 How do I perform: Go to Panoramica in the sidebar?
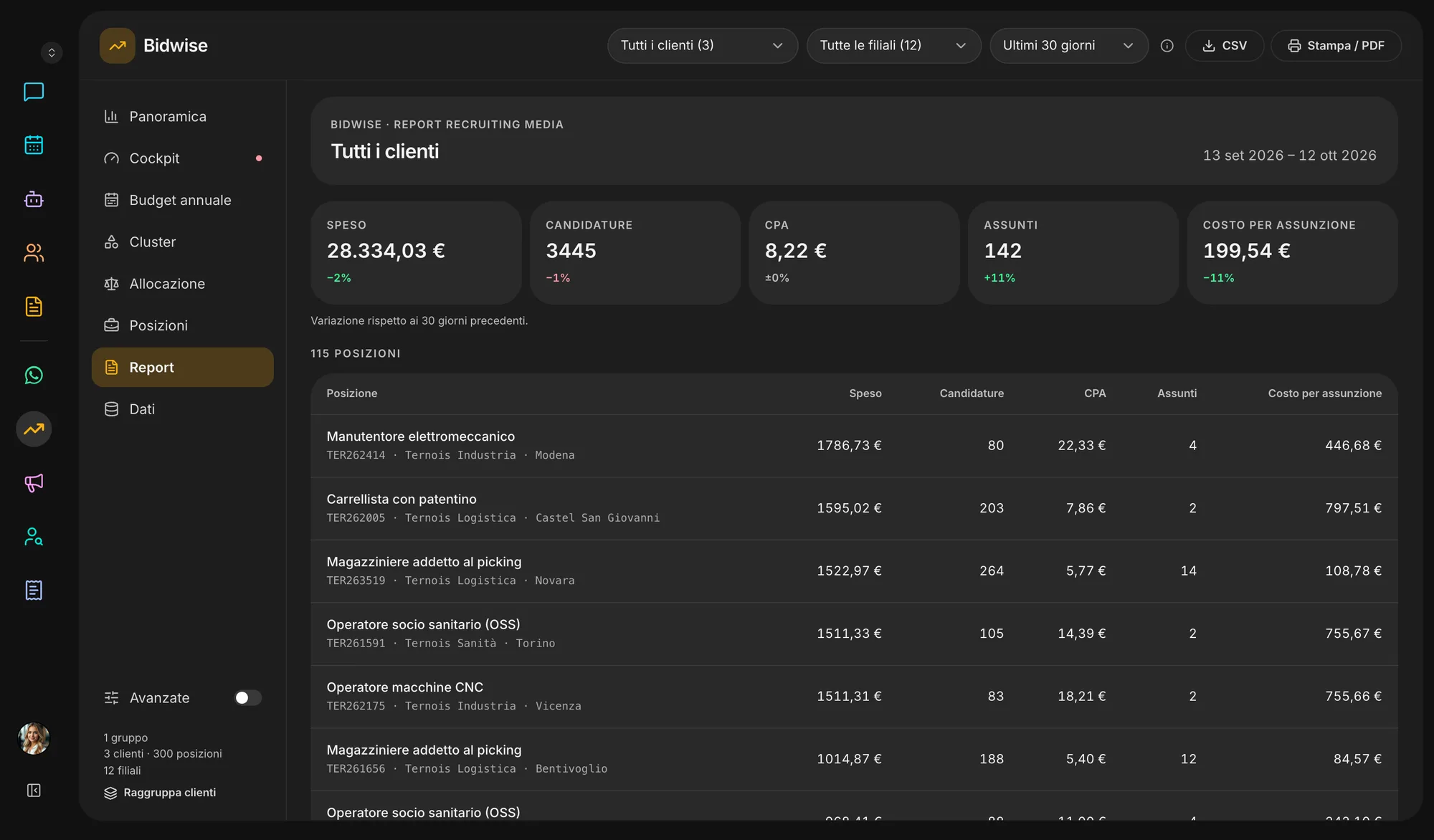pos(183,116)
